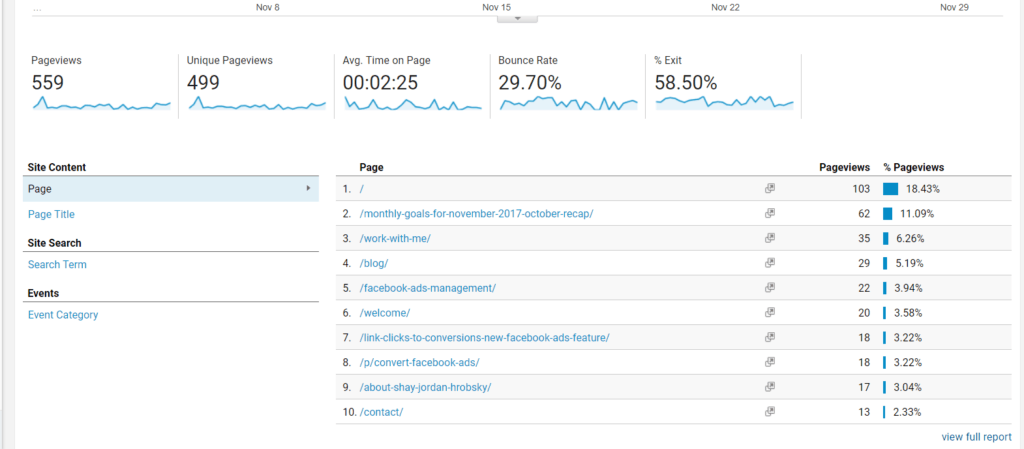Open the view full report link
This screenshot has width=1024, height=449.
976,437
